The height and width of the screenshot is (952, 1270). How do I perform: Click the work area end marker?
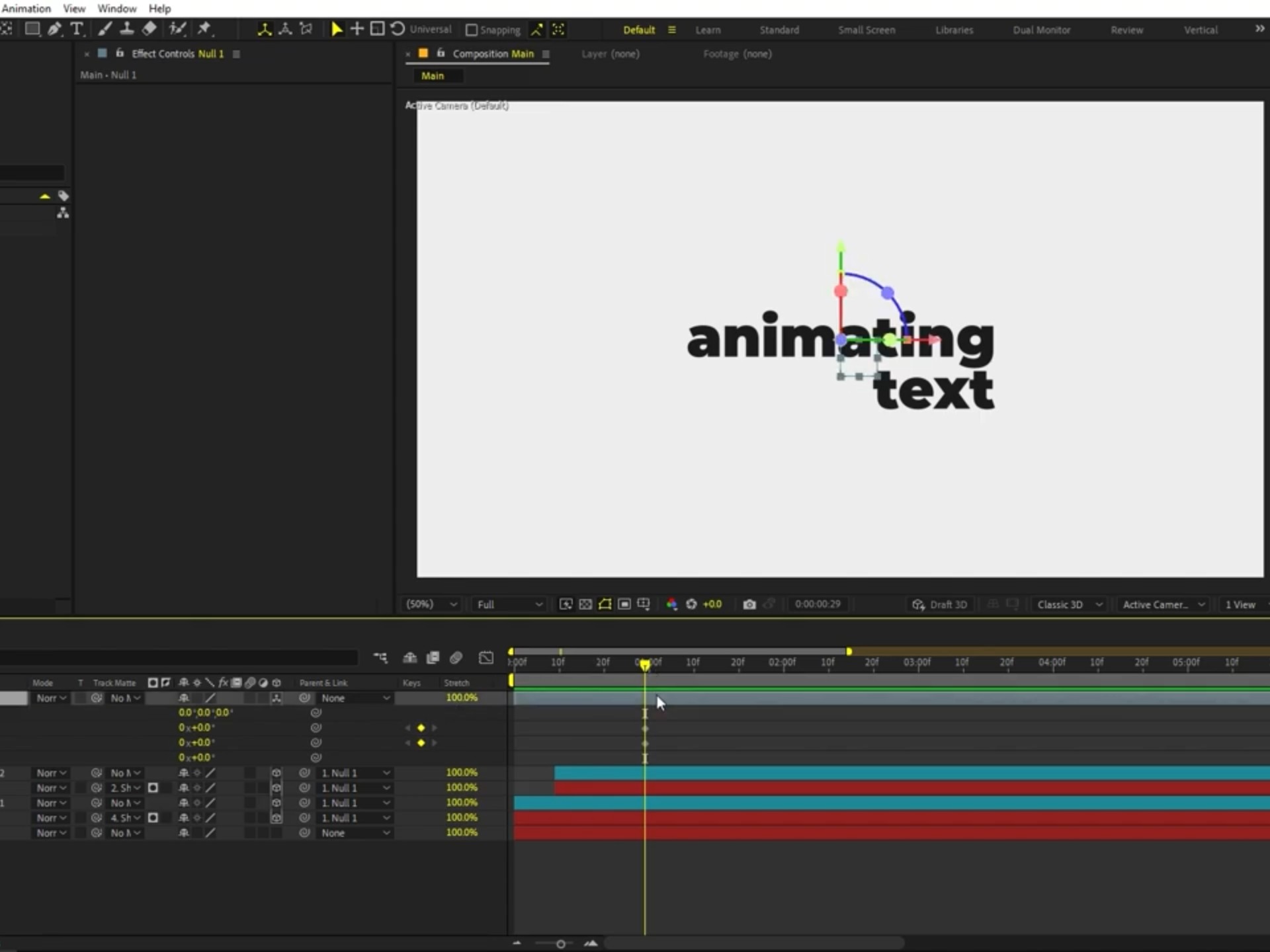pos(849,652)
